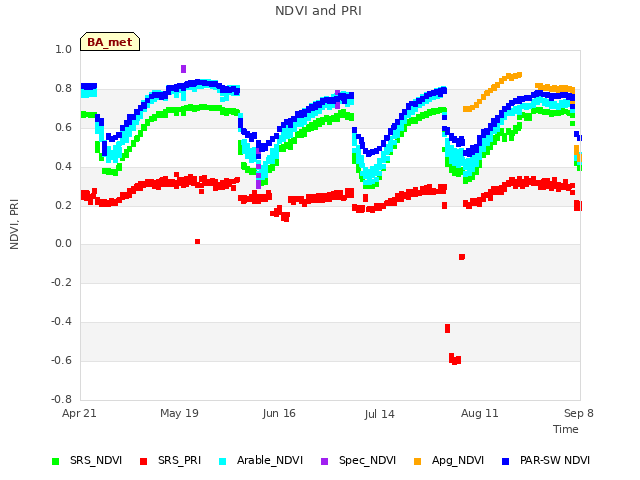Click the cyan Arable_NDVI legend swatch

click(x=222, y=461)
